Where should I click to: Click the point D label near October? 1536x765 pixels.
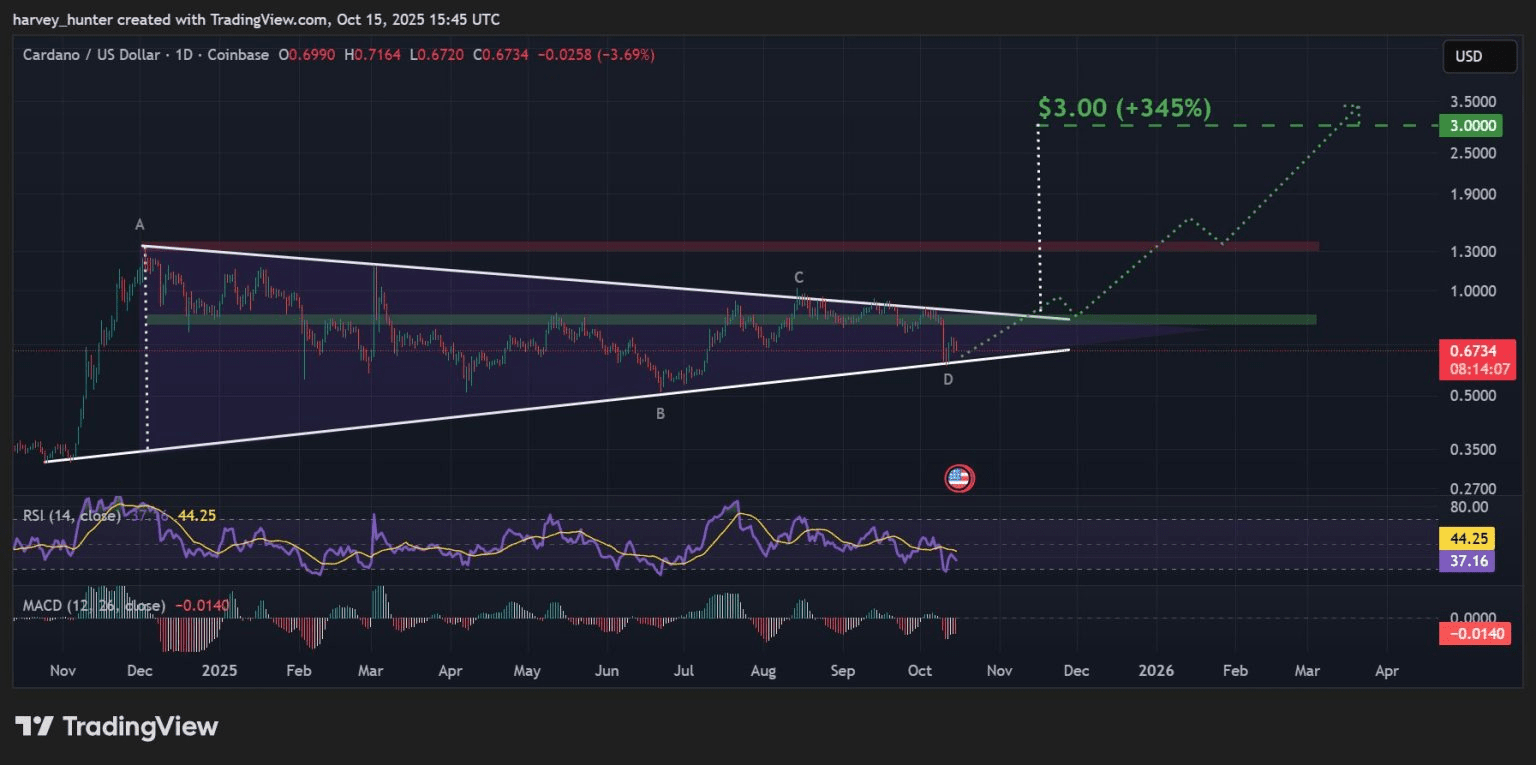coord(948,380)
